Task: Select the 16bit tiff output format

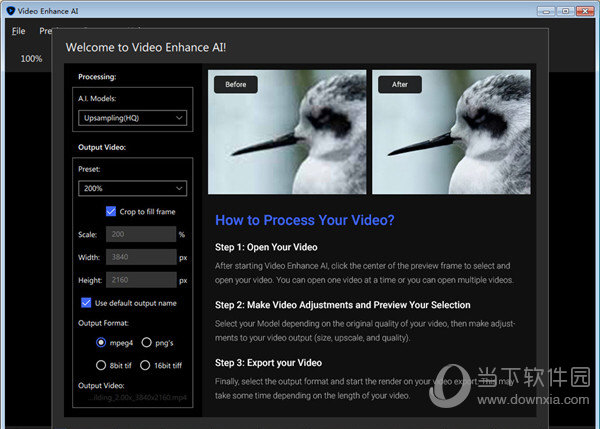Action: pyautogui.click(x=145, y=365)
